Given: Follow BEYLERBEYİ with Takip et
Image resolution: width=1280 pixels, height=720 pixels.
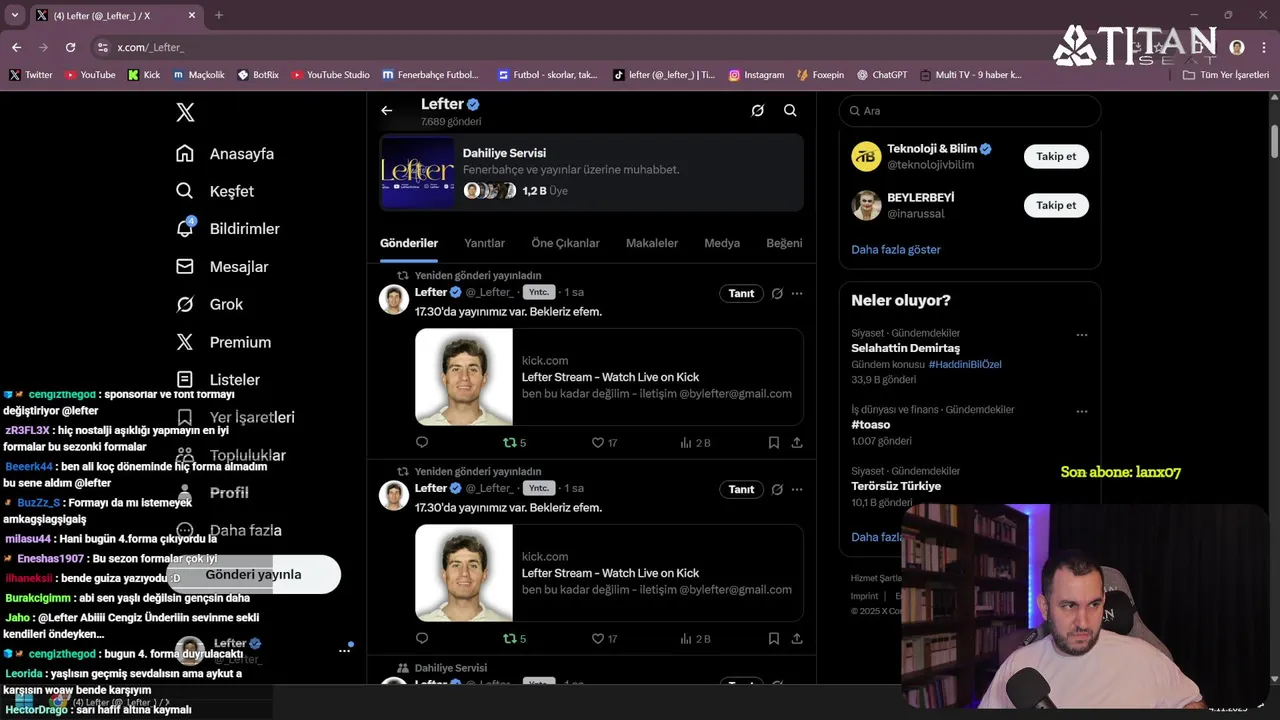Looking at the screenshot, I should 1056,205.
